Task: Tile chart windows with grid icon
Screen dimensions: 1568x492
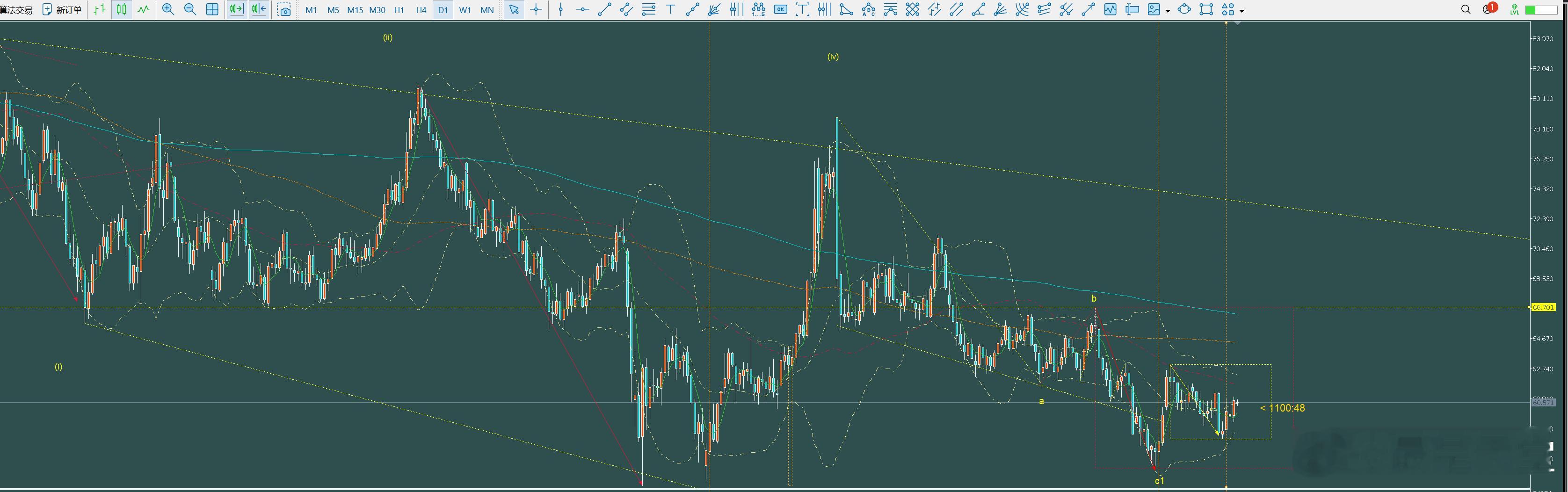Action: (212, 10)
